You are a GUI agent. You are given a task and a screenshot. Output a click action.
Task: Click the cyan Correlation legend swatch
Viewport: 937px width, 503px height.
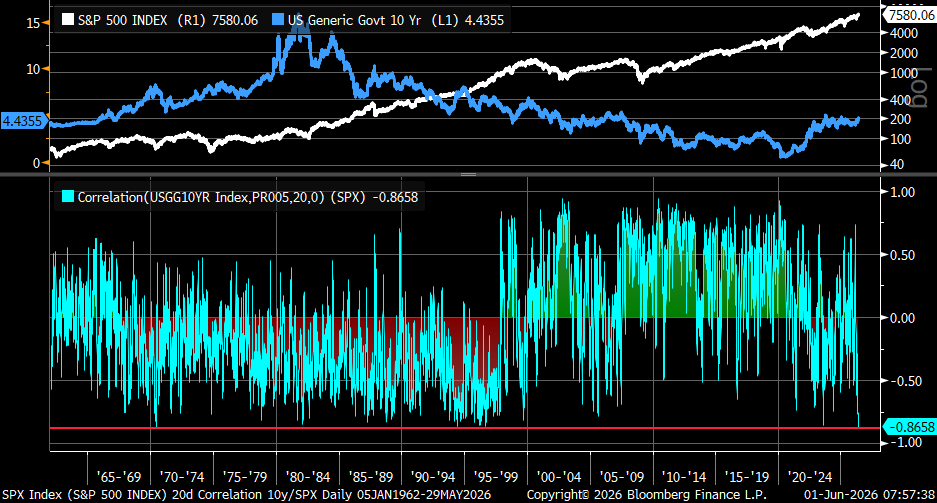coord(68,197)
